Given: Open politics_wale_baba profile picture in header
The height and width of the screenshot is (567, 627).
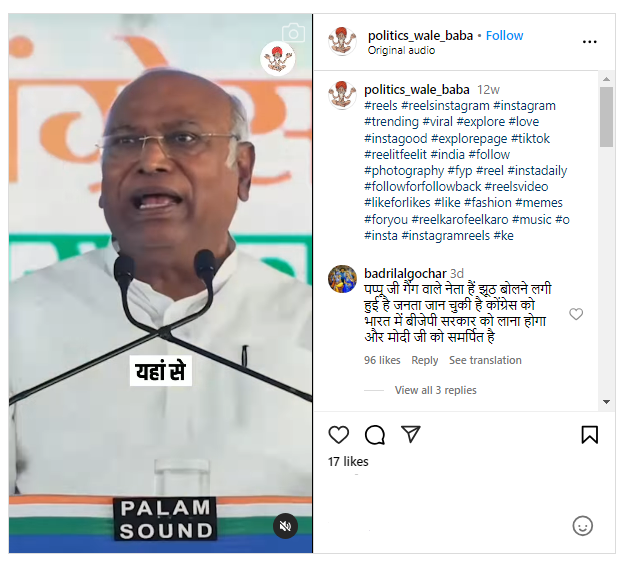Looking at the screenshot, I should pos(342,41).
